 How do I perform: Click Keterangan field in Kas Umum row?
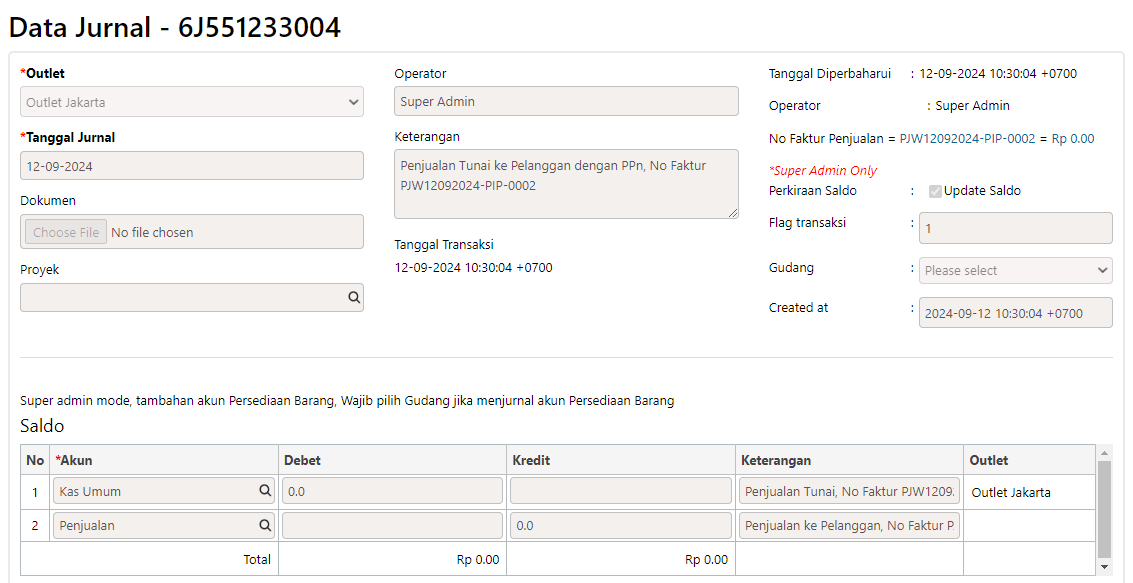(x=849, y=491)
